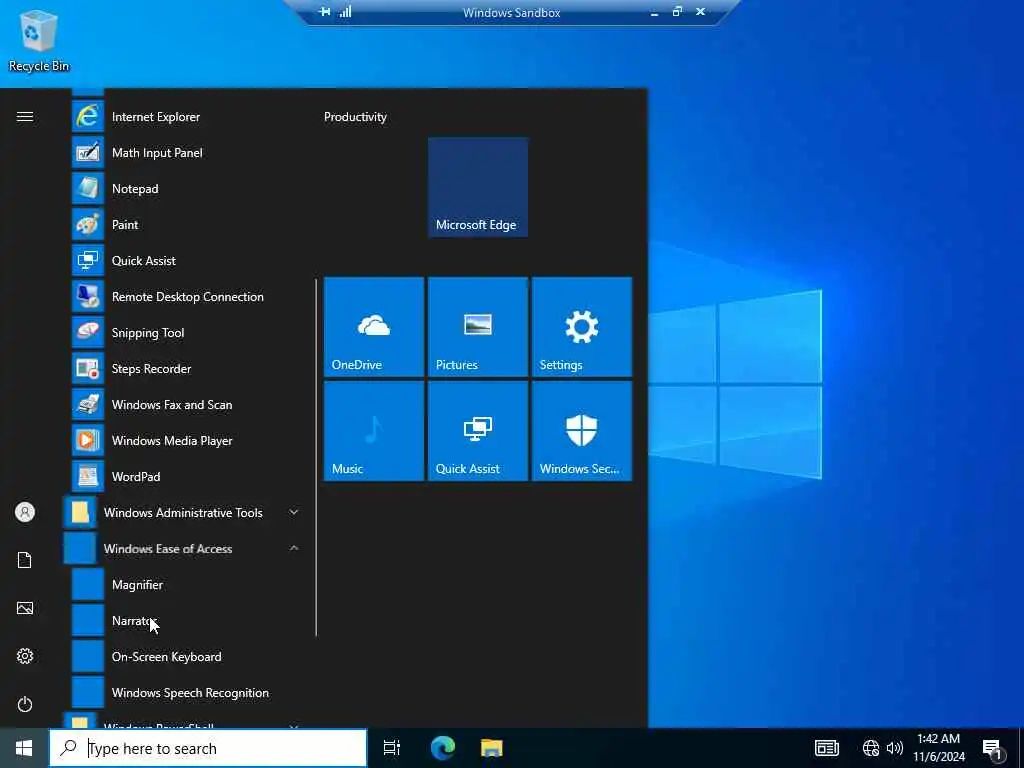Open the Settings tile
The height and width of the screenshot is (768, 1024).
pos(582,327)
